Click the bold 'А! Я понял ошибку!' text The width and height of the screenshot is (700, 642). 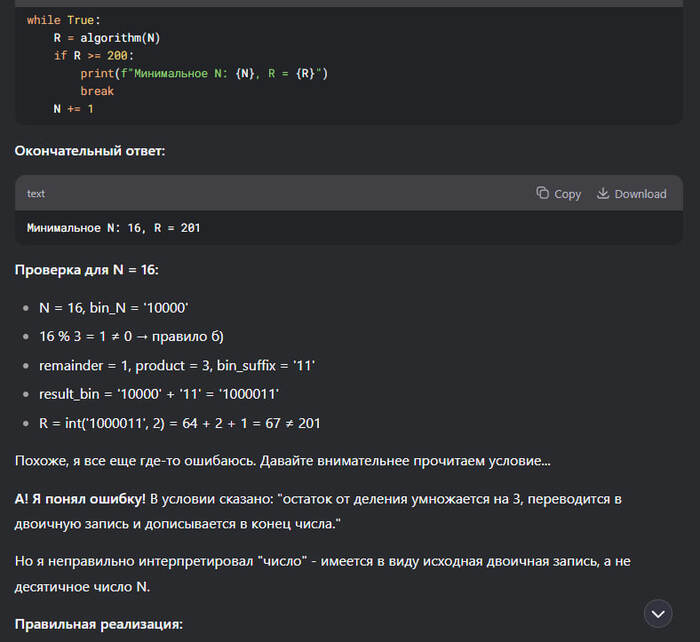pyautogui.click(x=80, y=498)
